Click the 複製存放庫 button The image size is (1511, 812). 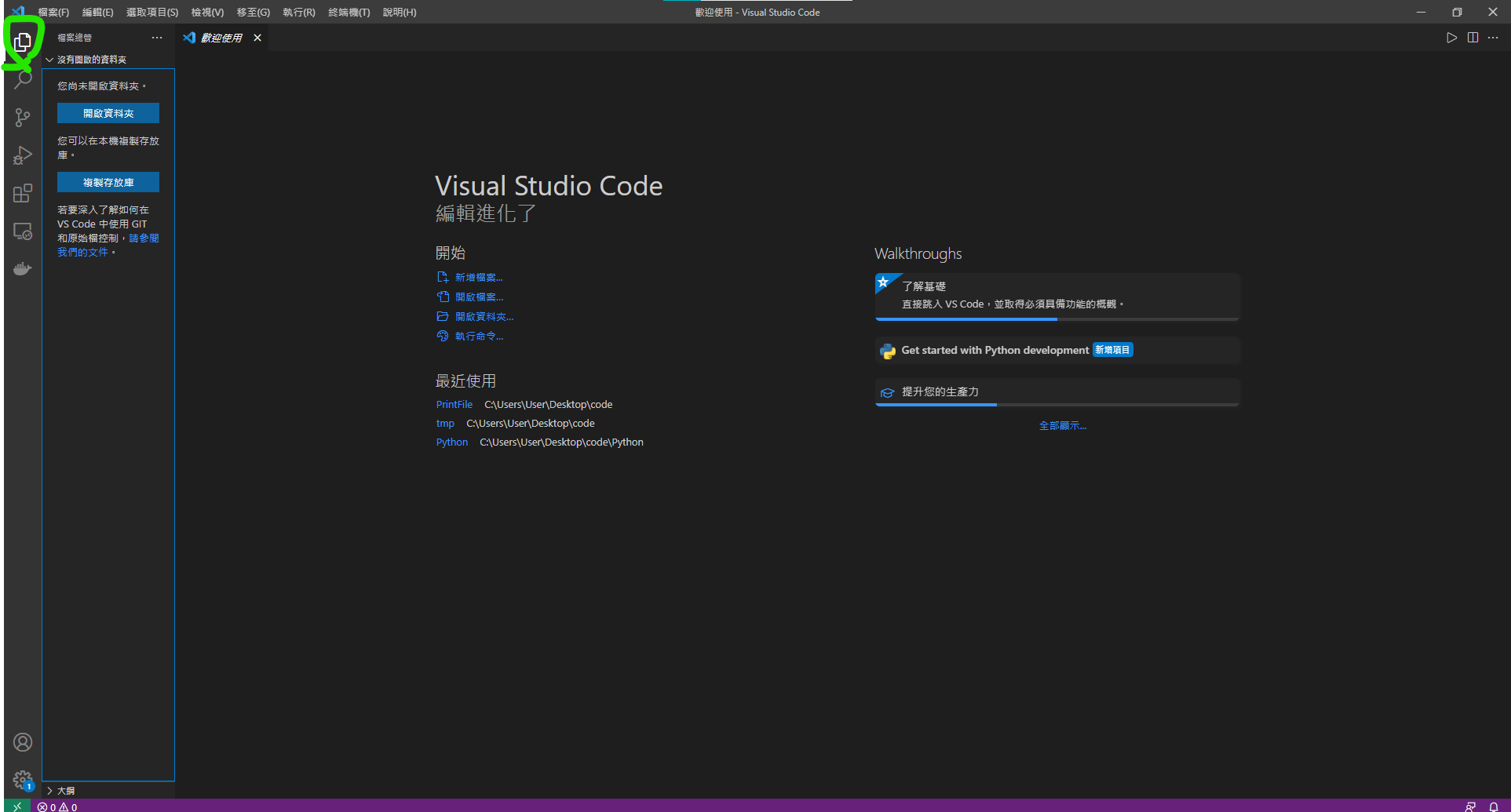point(108,182)
